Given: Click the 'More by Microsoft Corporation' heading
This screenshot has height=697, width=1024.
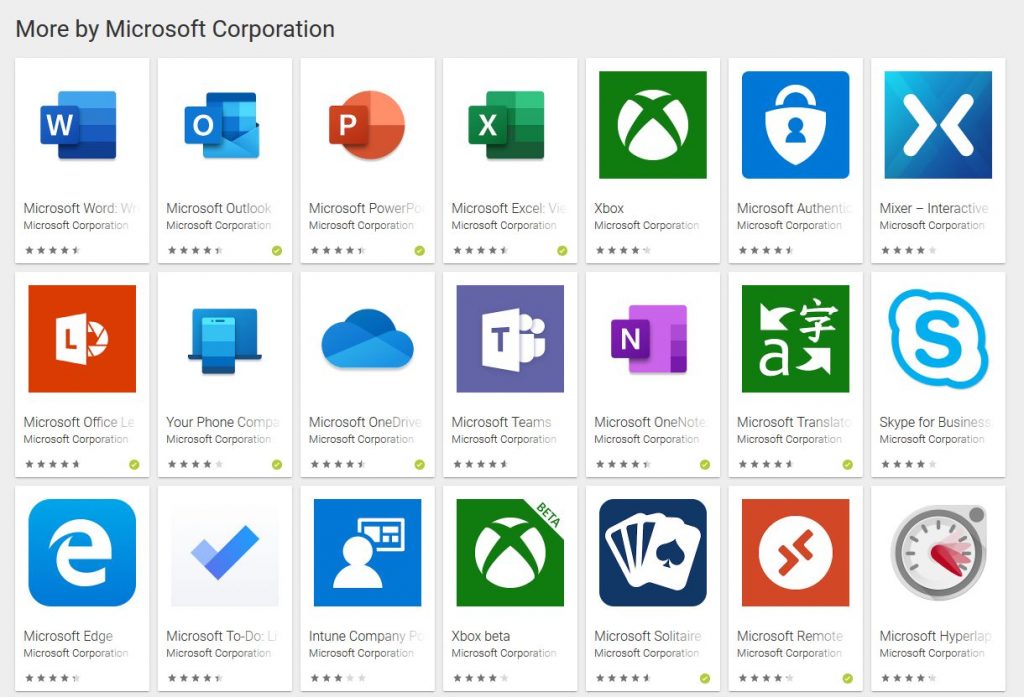Looking at the screenshot, I should 175,29.
